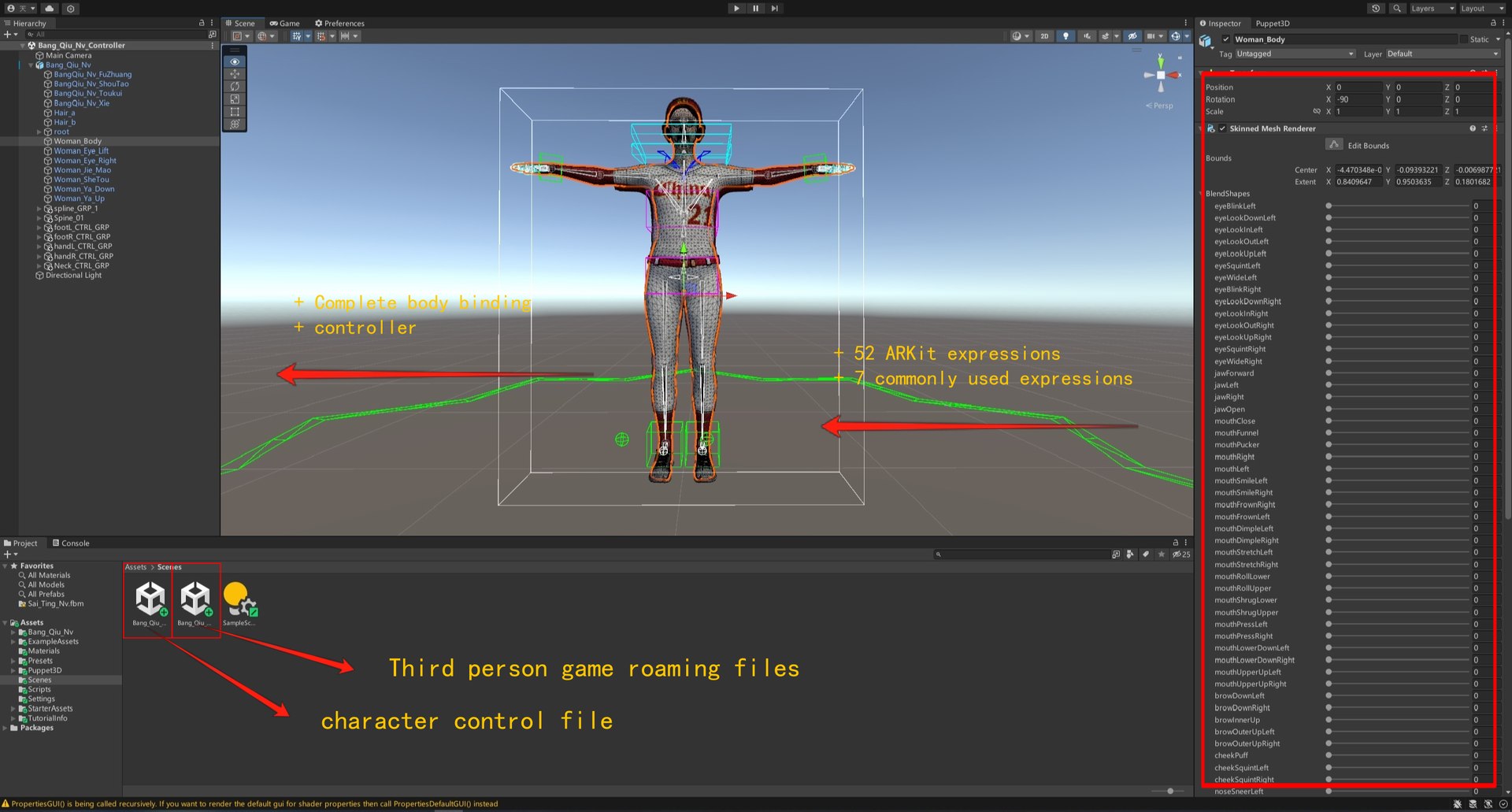Screen dimensions: 1512x812
Task: Expand spline_GRP_1 in Hierarchy
Action: 39,209
